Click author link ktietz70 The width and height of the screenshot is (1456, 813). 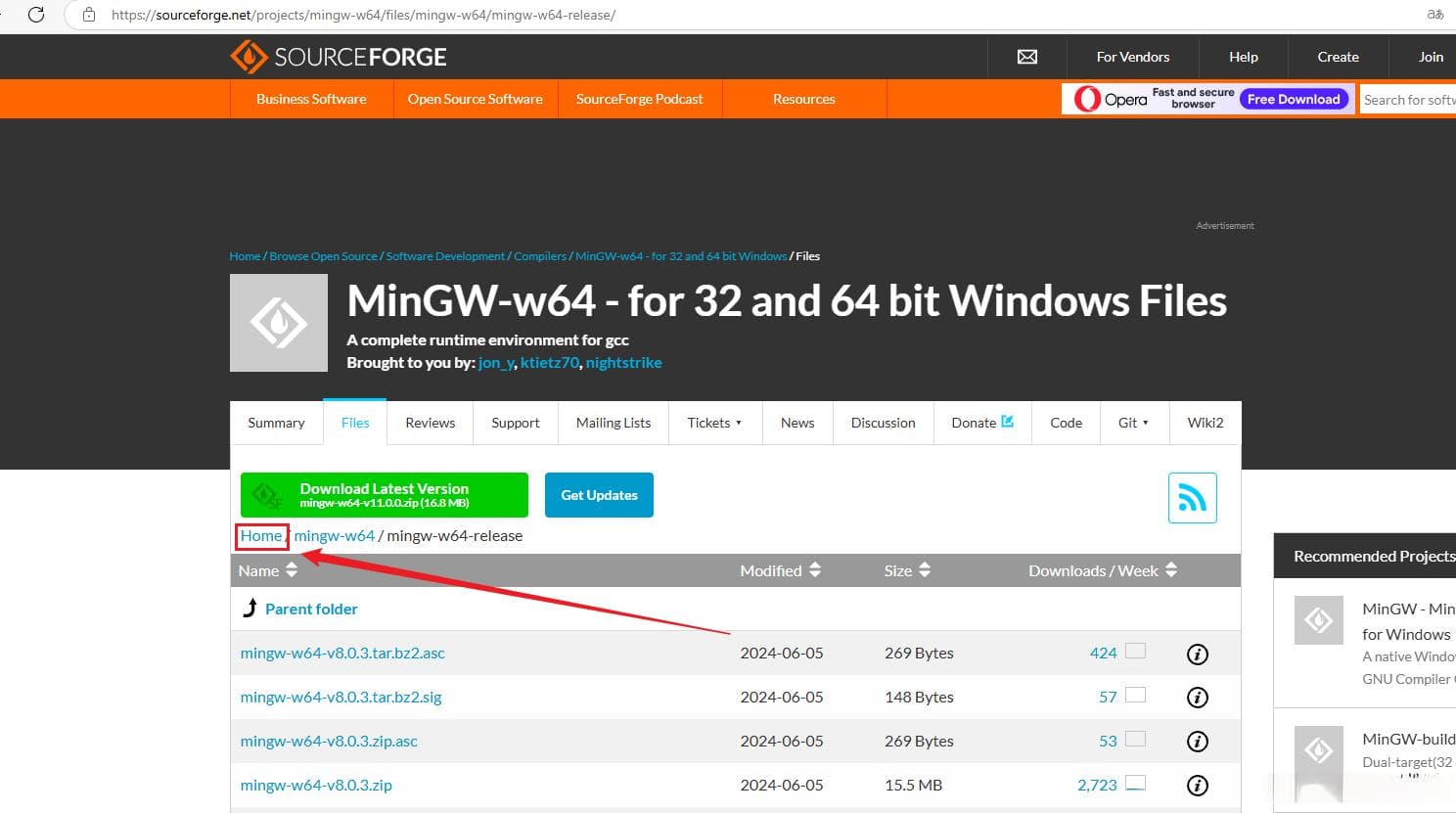tap(550, 362)
